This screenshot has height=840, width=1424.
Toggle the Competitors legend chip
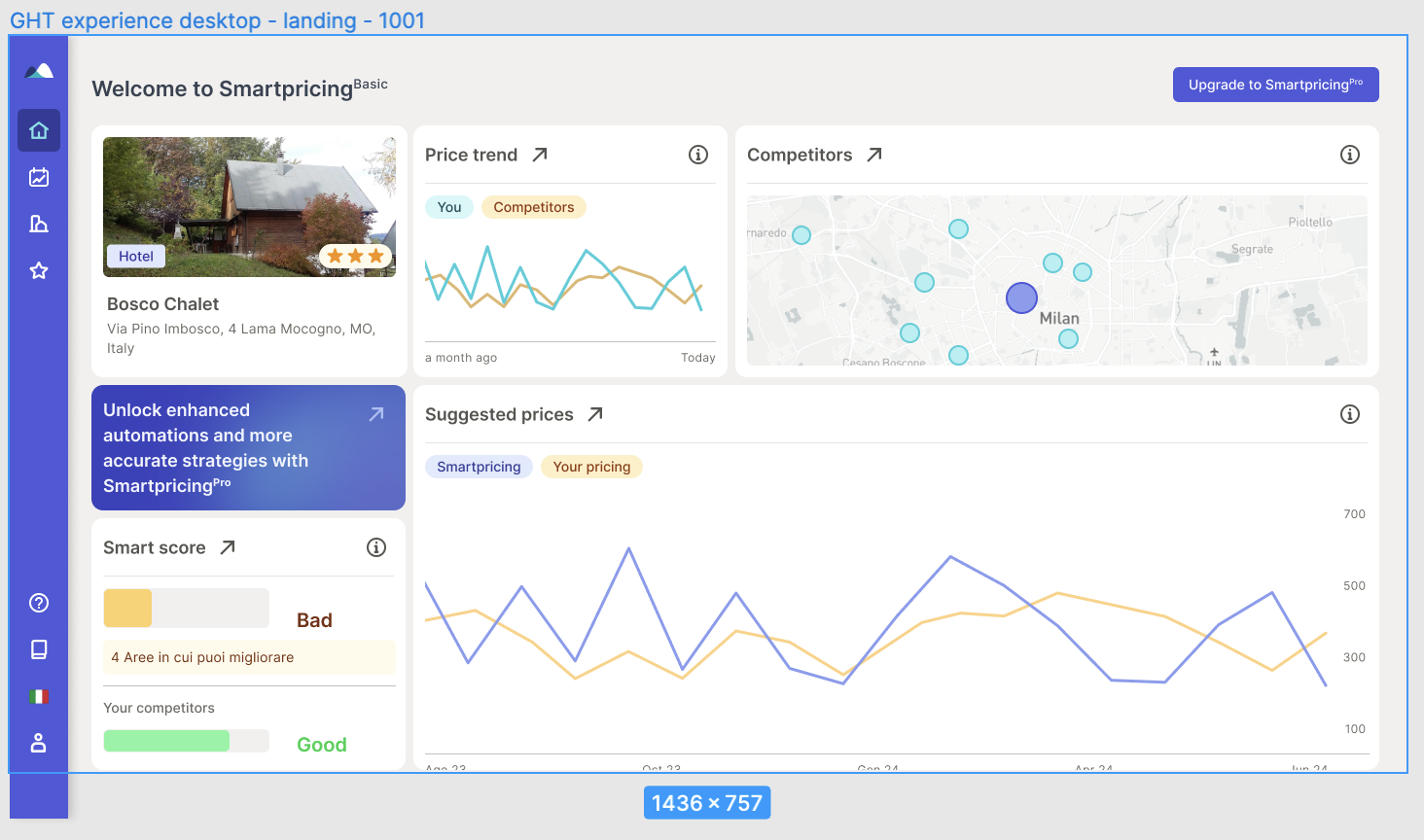[x=534, y=207]
